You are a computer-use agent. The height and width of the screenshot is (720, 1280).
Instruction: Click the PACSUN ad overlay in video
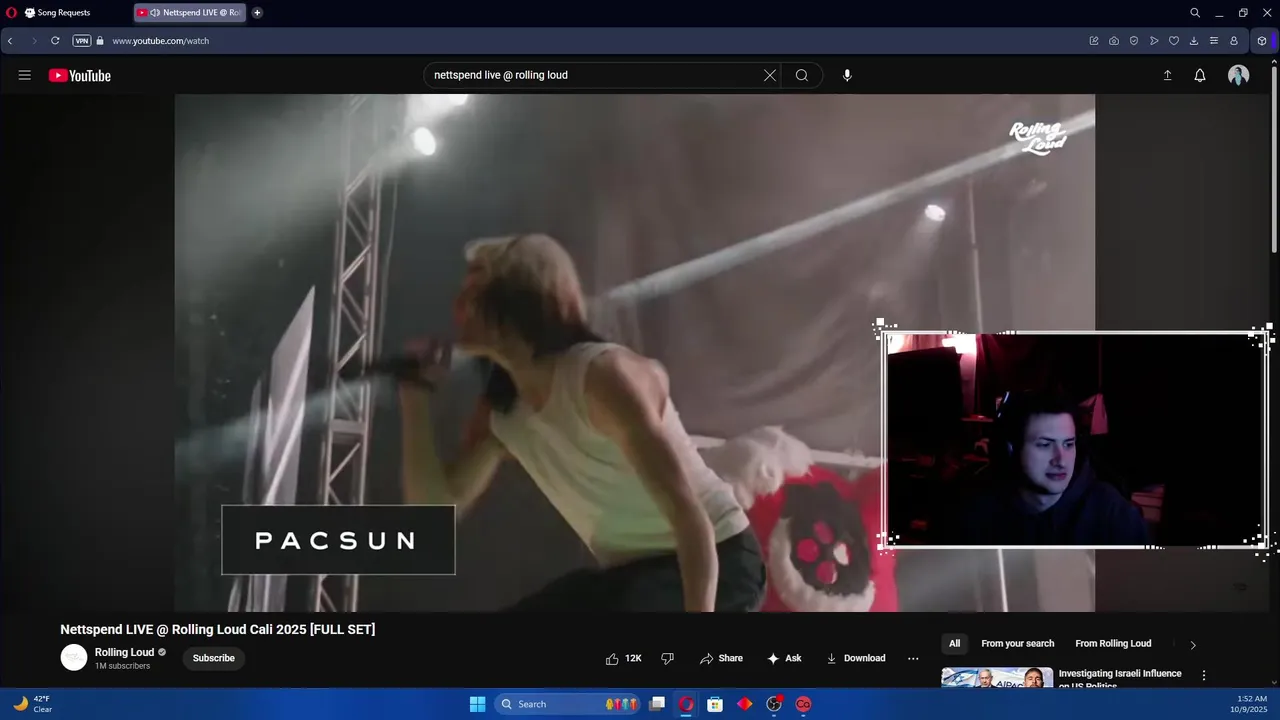[x=338, y=540]
